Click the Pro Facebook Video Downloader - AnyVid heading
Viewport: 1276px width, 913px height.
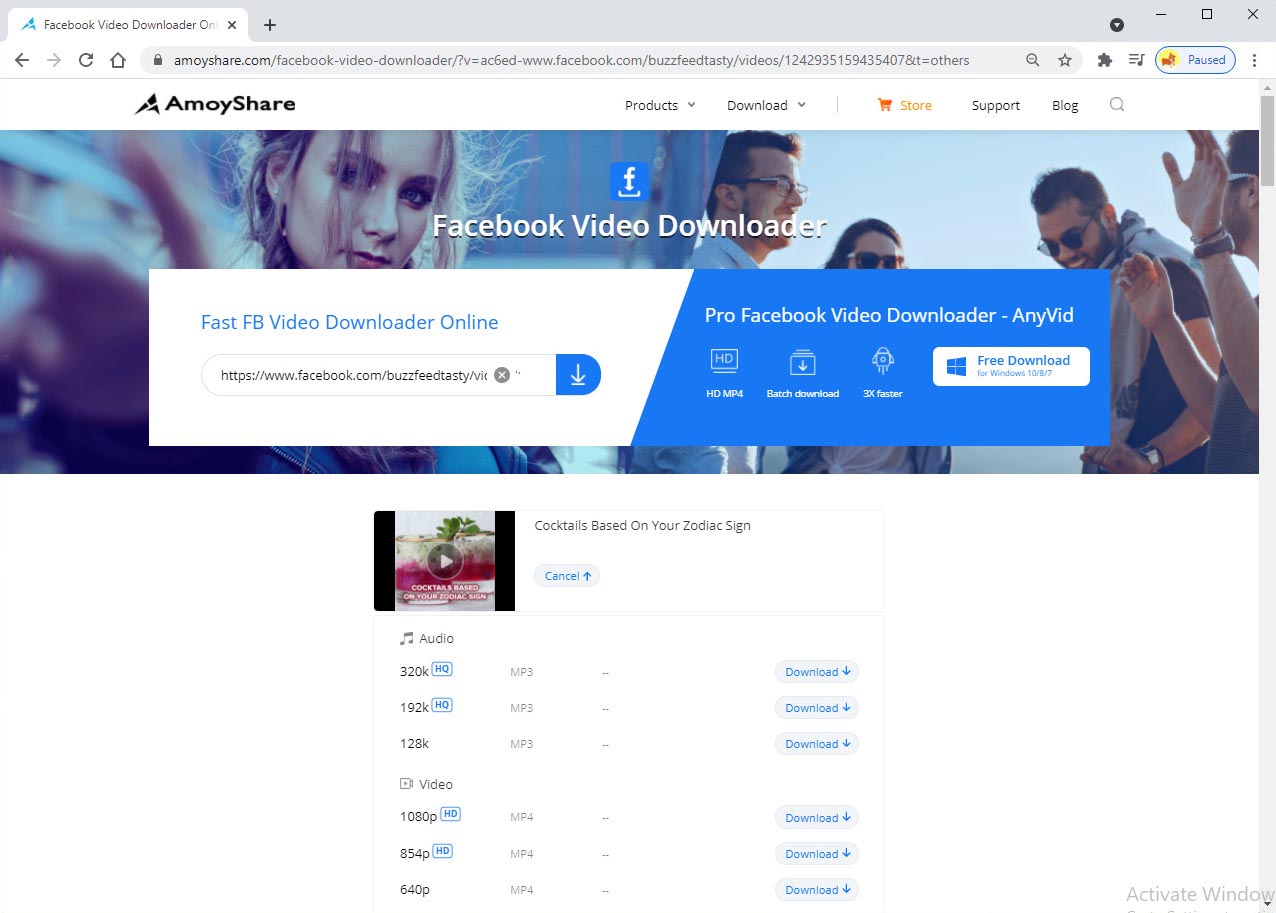click(x=889, y=315)
